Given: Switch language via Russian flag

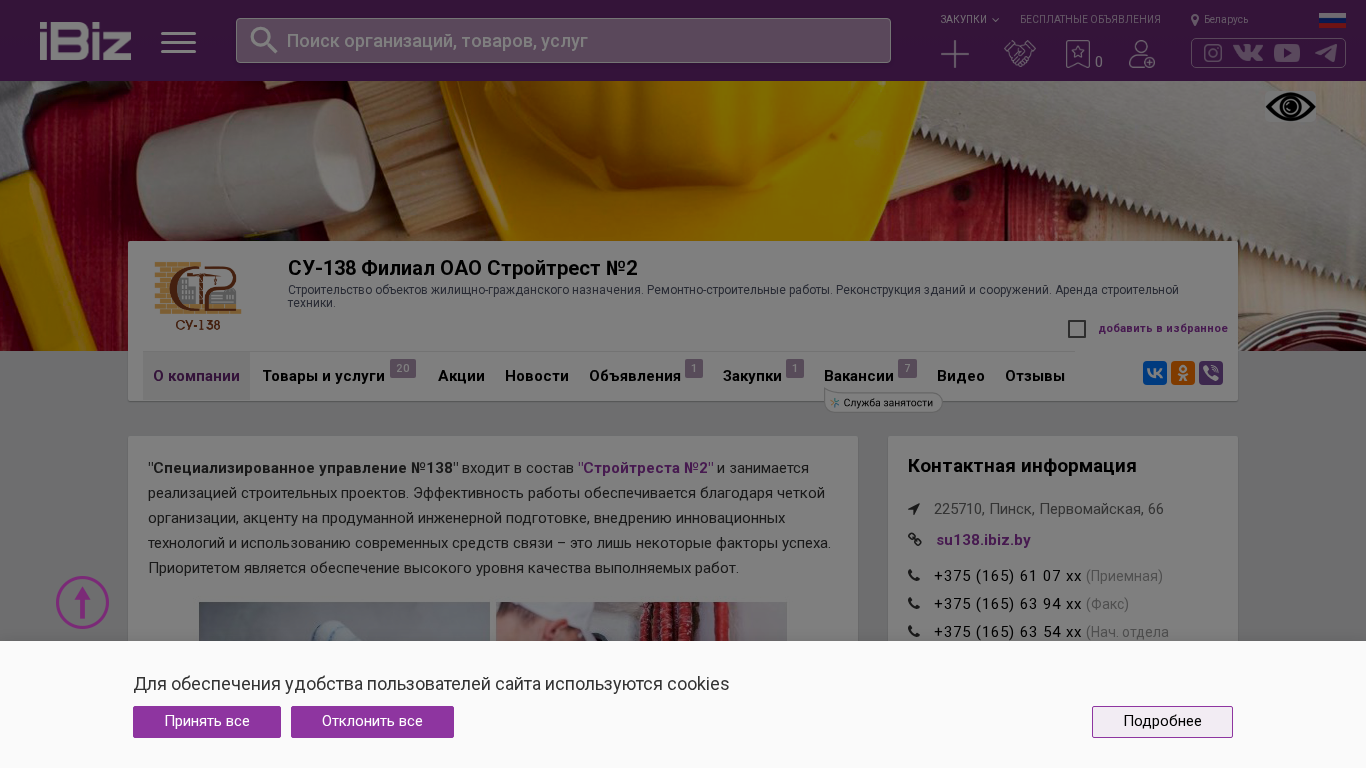Looking at the screenshot, I should [x=1332, y=20].
